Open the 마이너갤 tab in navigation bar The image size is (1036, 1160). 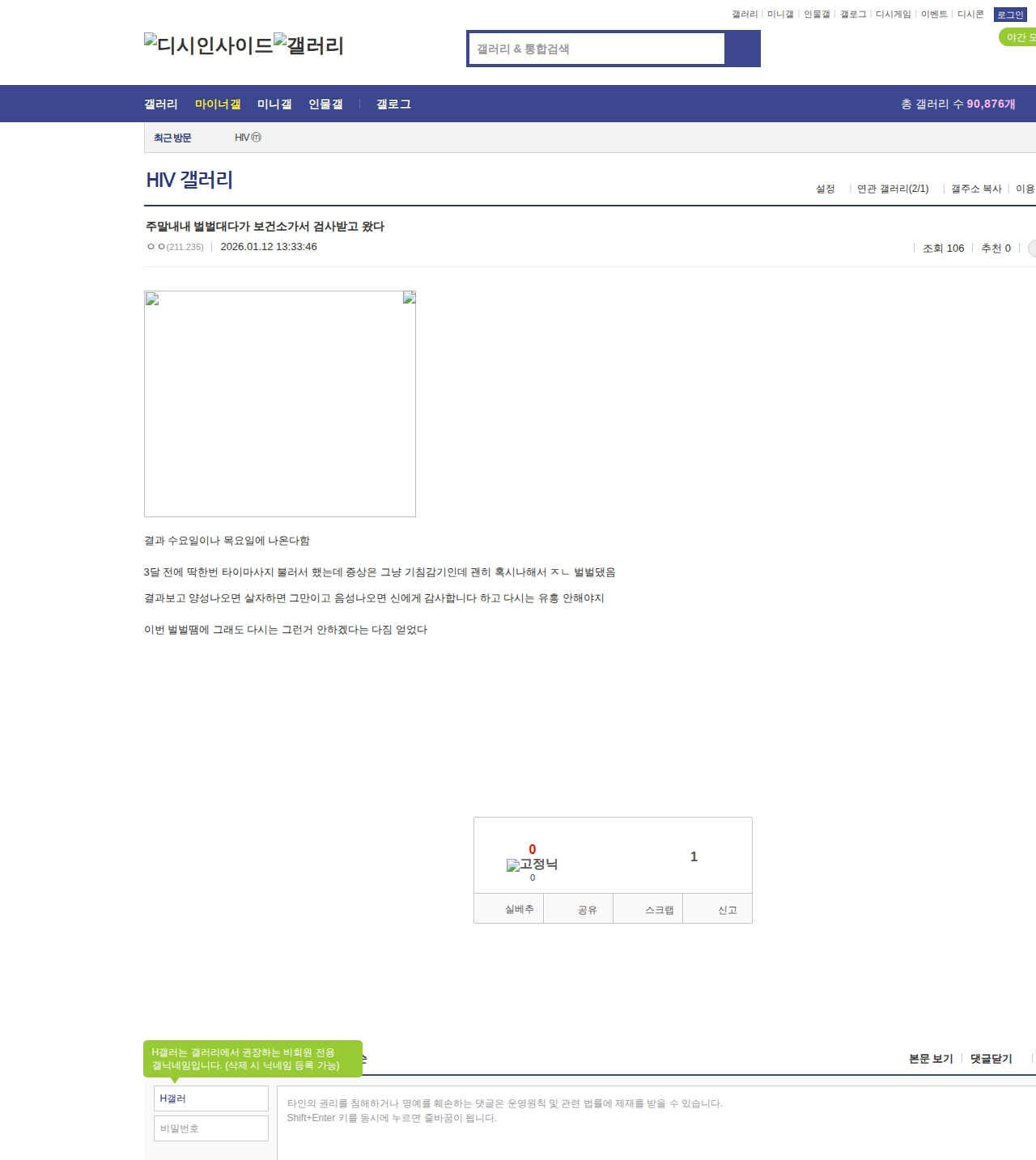tap(218, 104)
